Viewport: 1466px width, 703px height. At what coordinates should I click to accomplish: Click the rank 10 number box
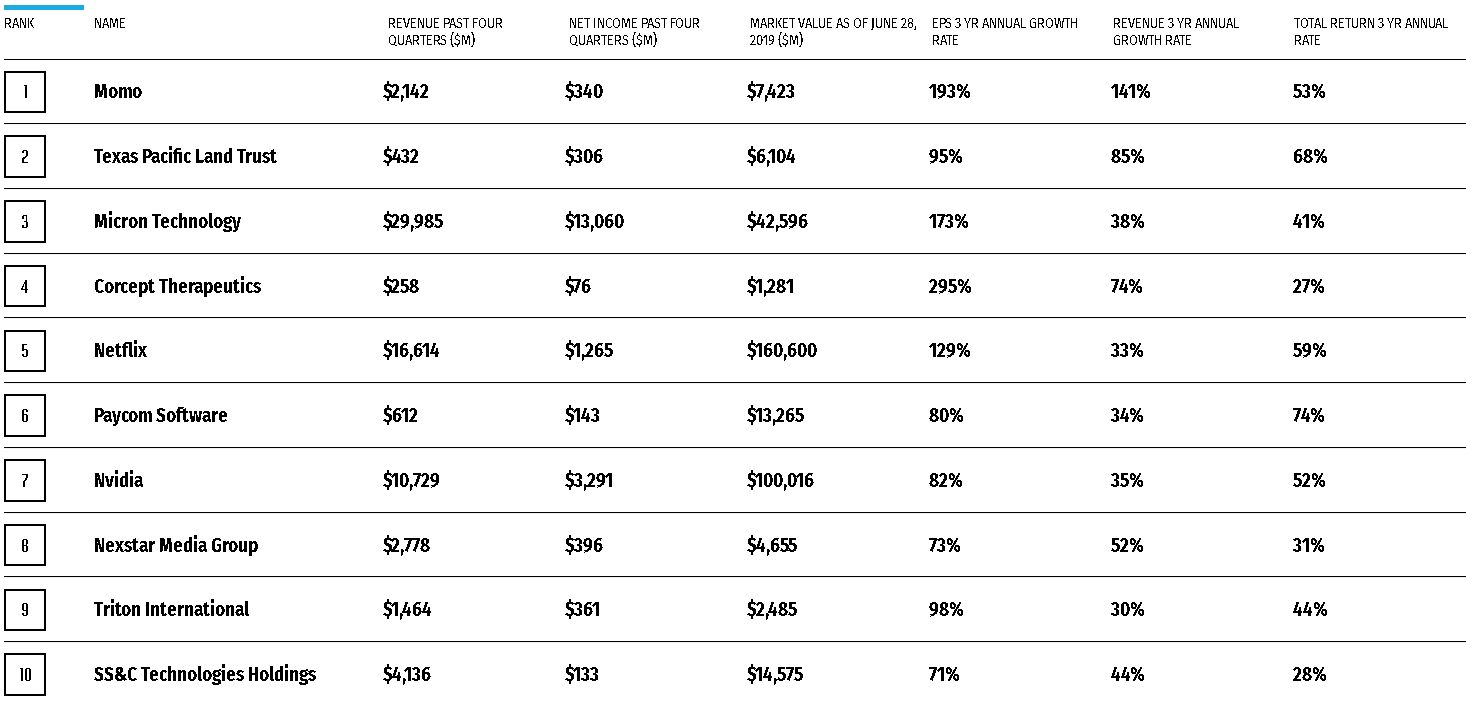tap(25, 675)
